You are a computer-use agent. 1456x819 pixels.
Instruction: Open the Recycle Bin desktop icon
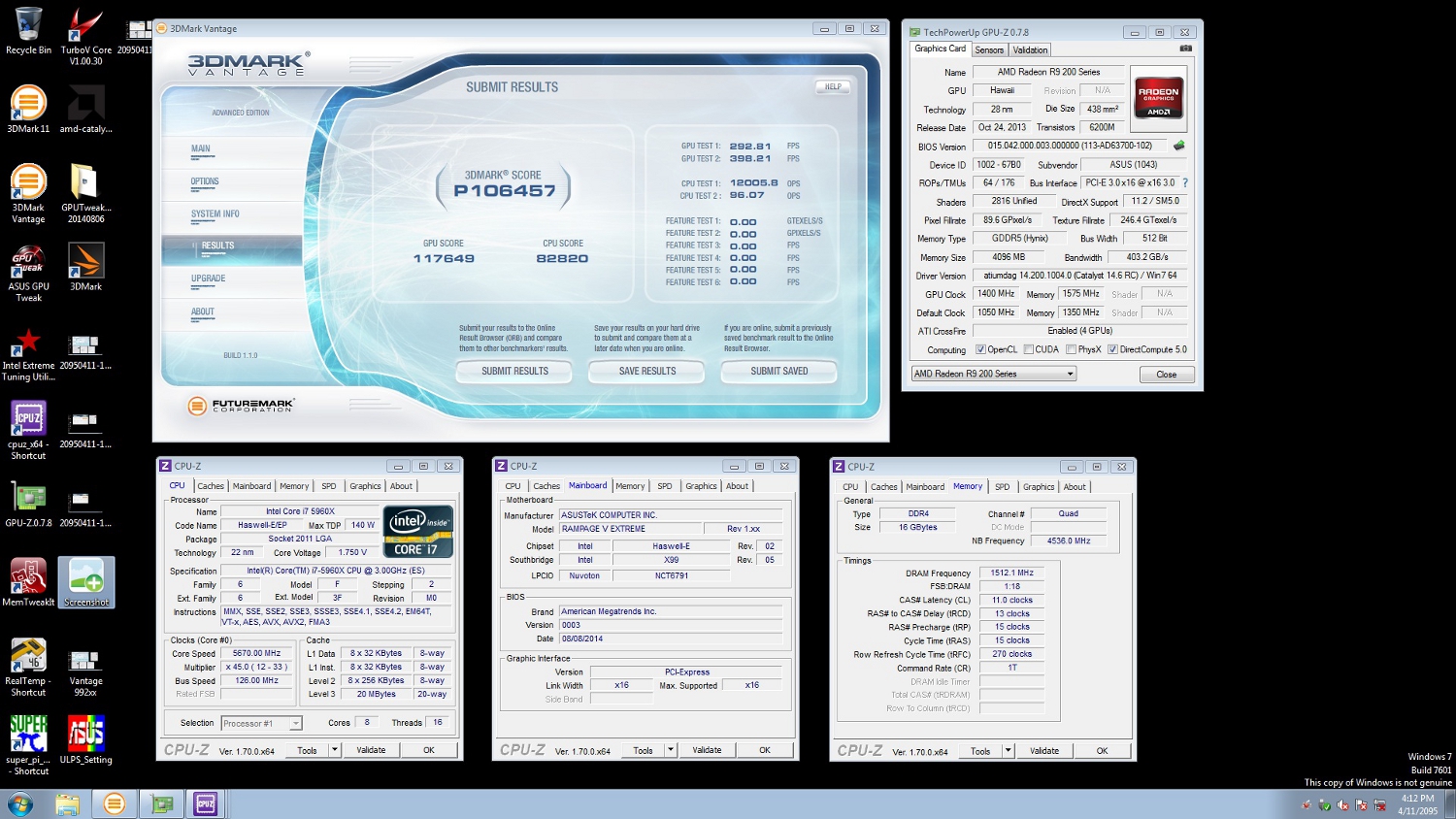[28, 31]
